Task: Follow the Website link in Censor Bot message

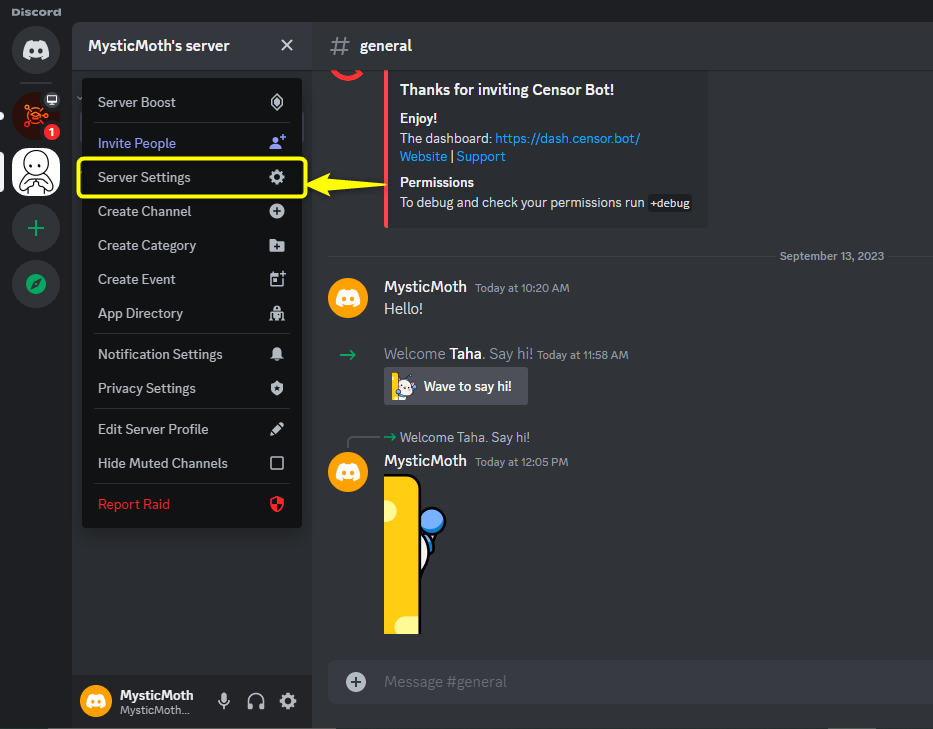Action: point(423,157)
